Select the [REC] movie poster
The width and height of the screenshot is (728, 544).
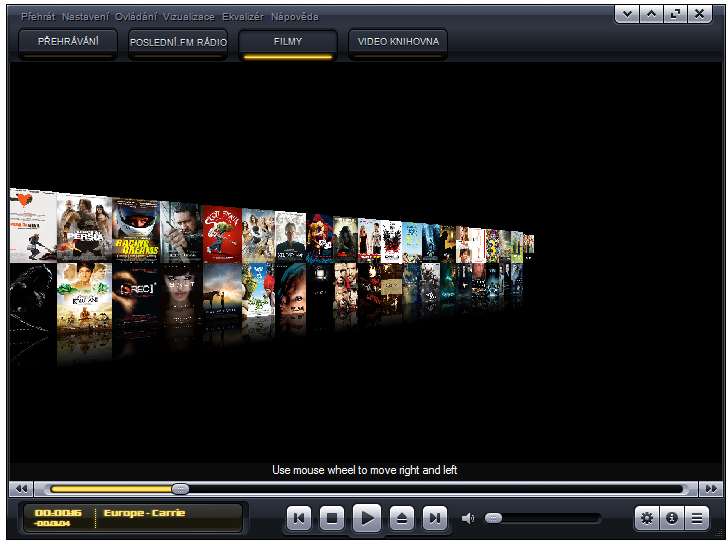(136, 293)
